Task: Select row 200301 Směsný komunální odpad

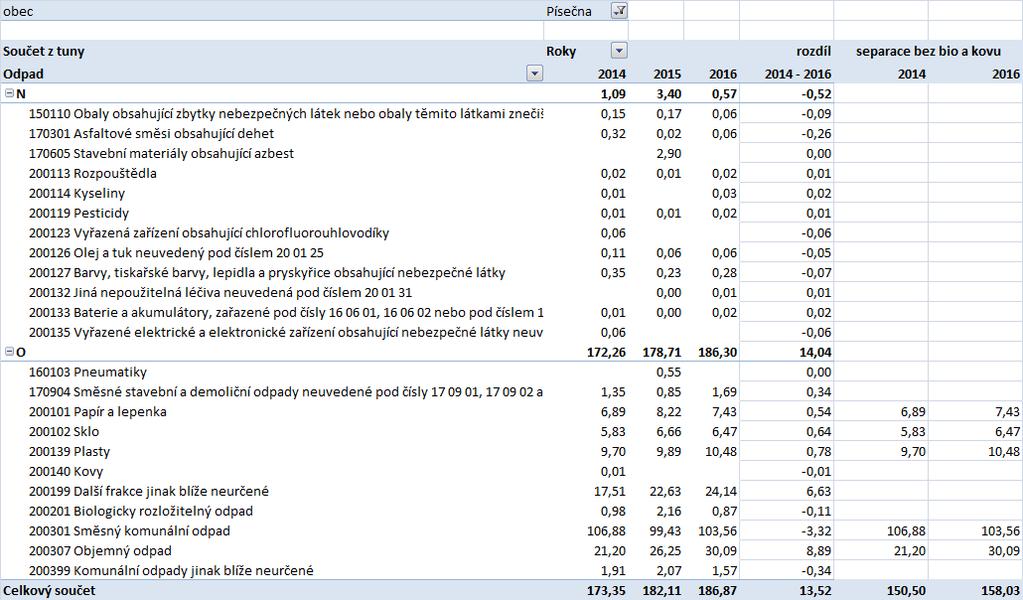Action: [129, 531]
